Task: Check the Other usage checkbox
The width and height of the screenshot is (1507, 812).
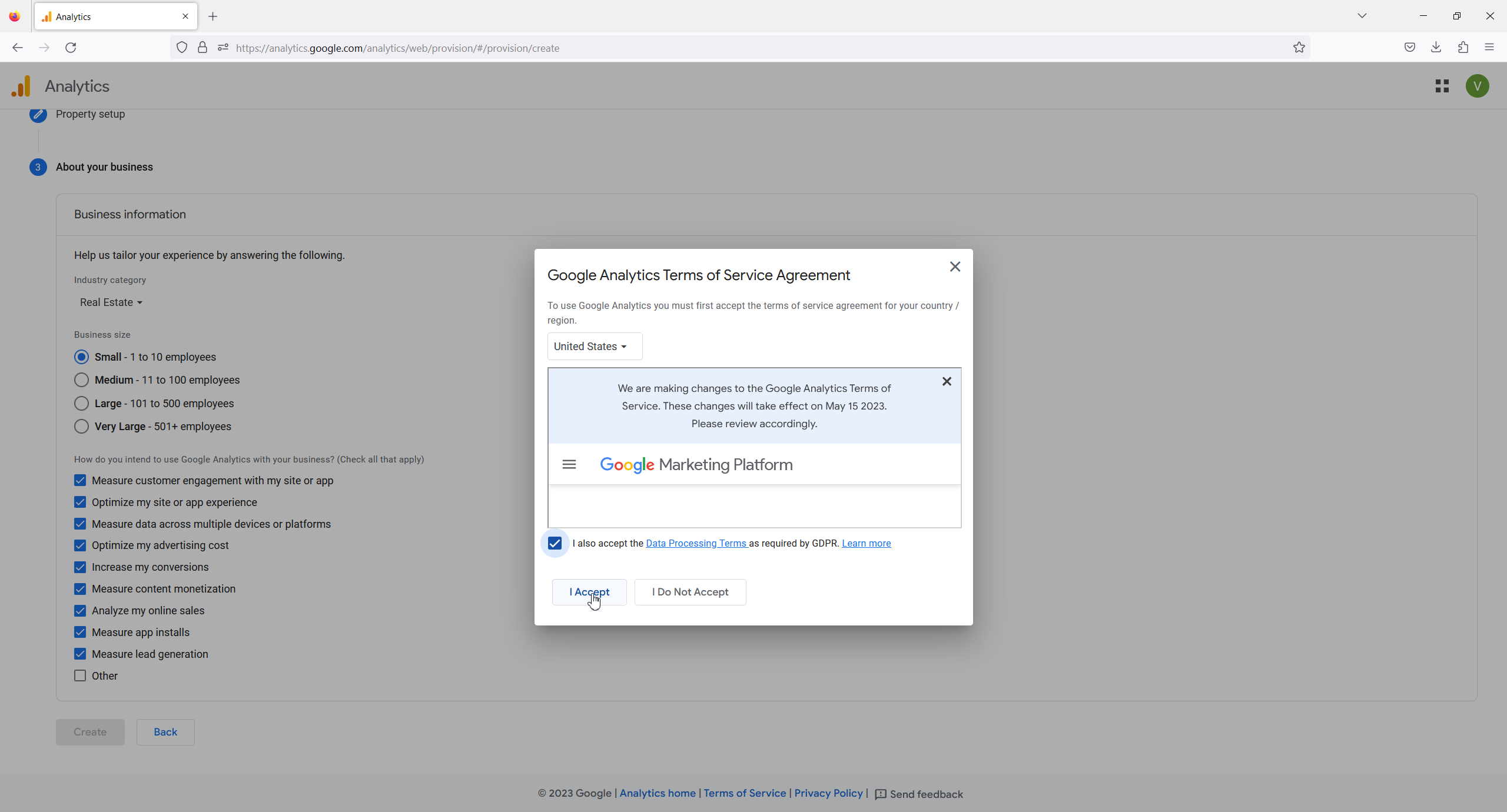Action: 80,675
